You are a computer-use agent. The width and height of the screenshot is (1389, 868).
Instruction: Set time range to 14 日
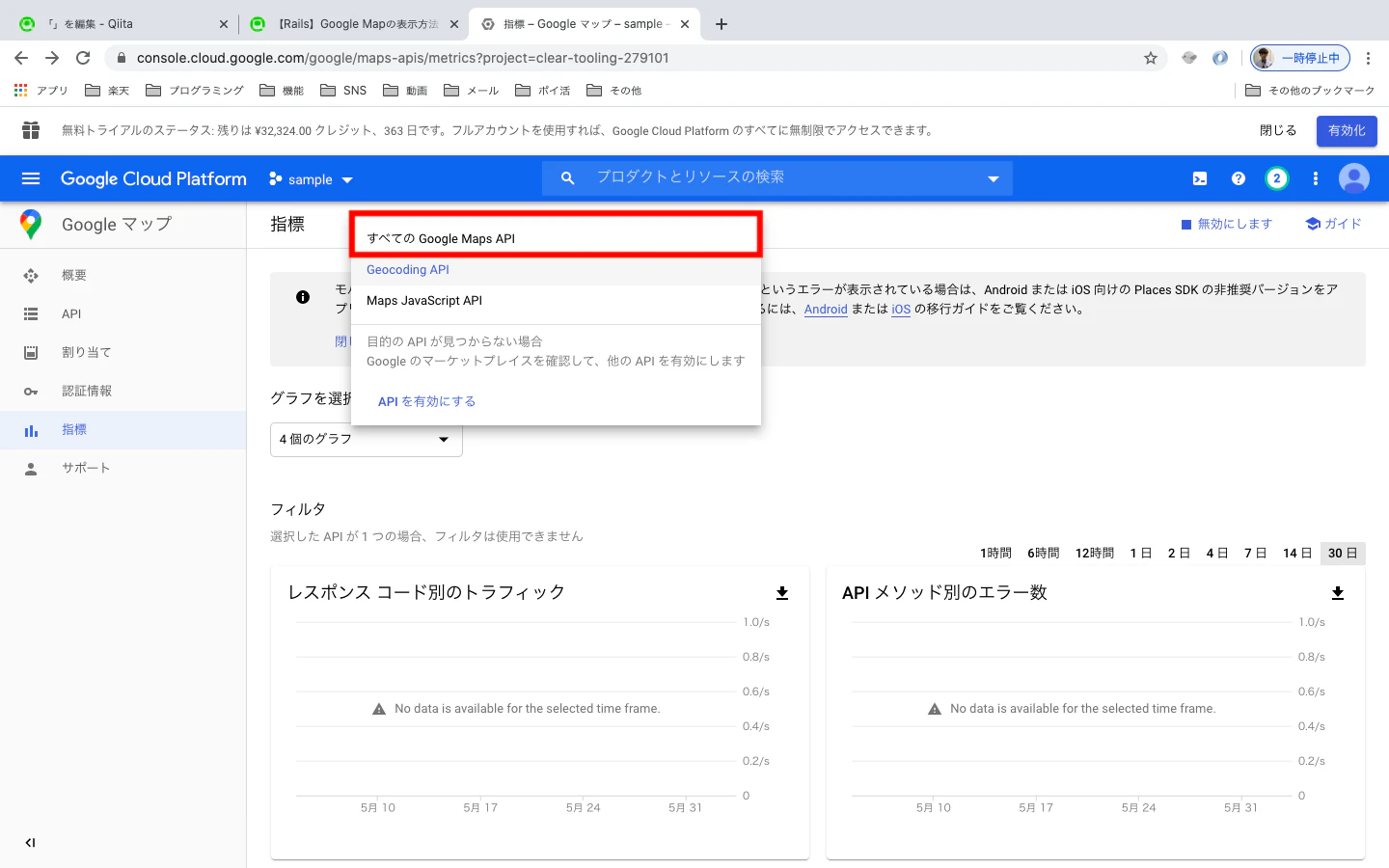pyautogui.click(x=1297, y=553)
